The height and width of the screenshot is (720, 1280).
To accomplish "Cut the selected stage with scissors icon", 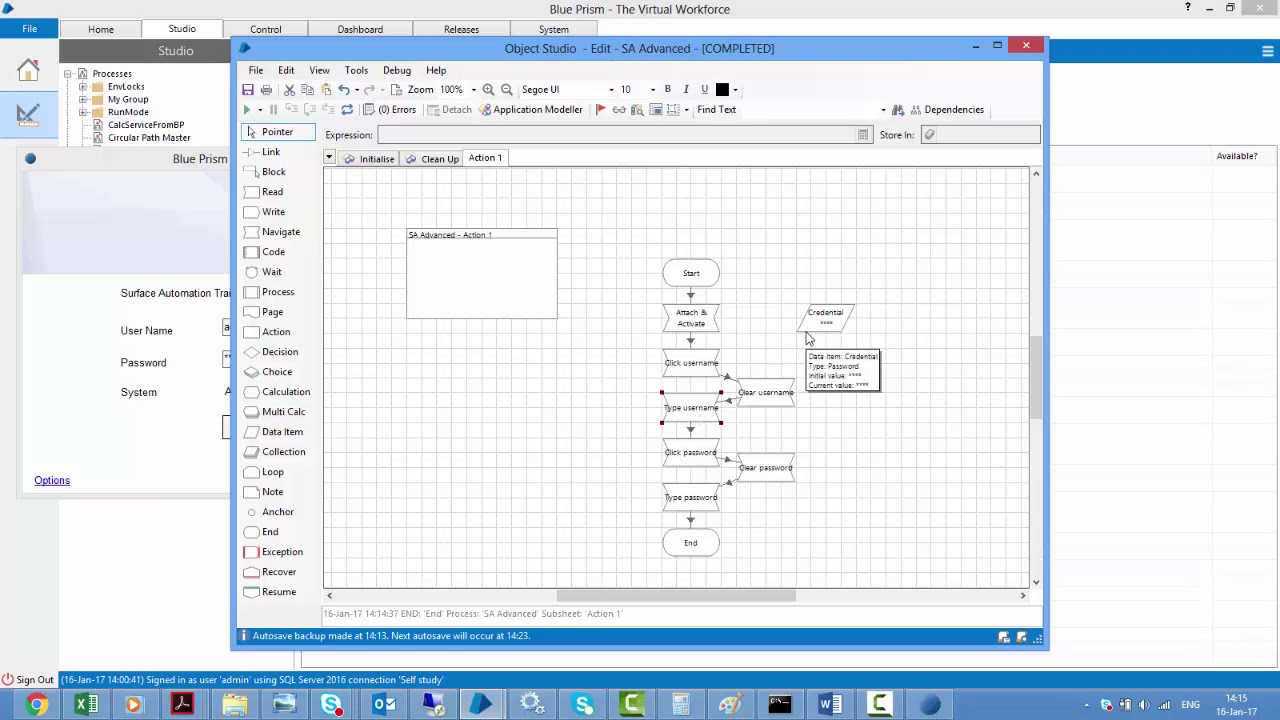I will coord(289,90).
